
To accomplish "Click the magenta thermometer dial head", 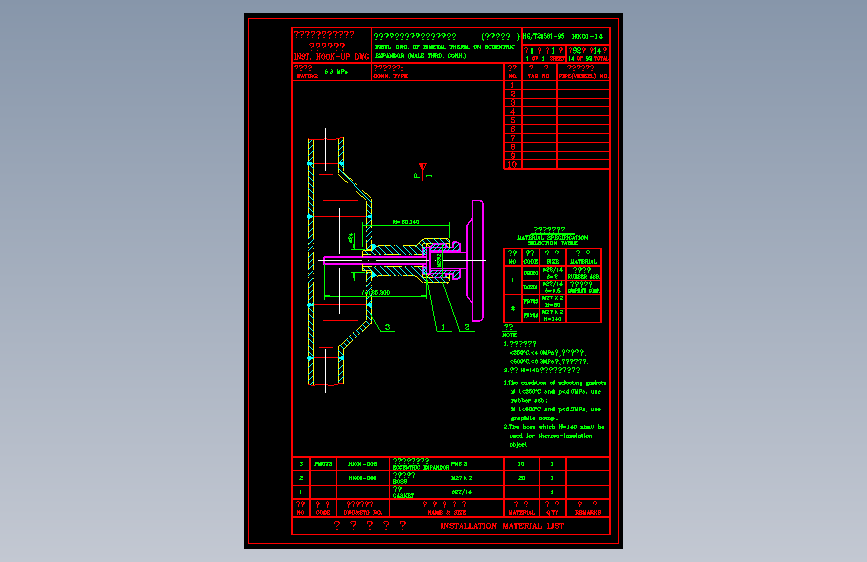I will (477, 261).
